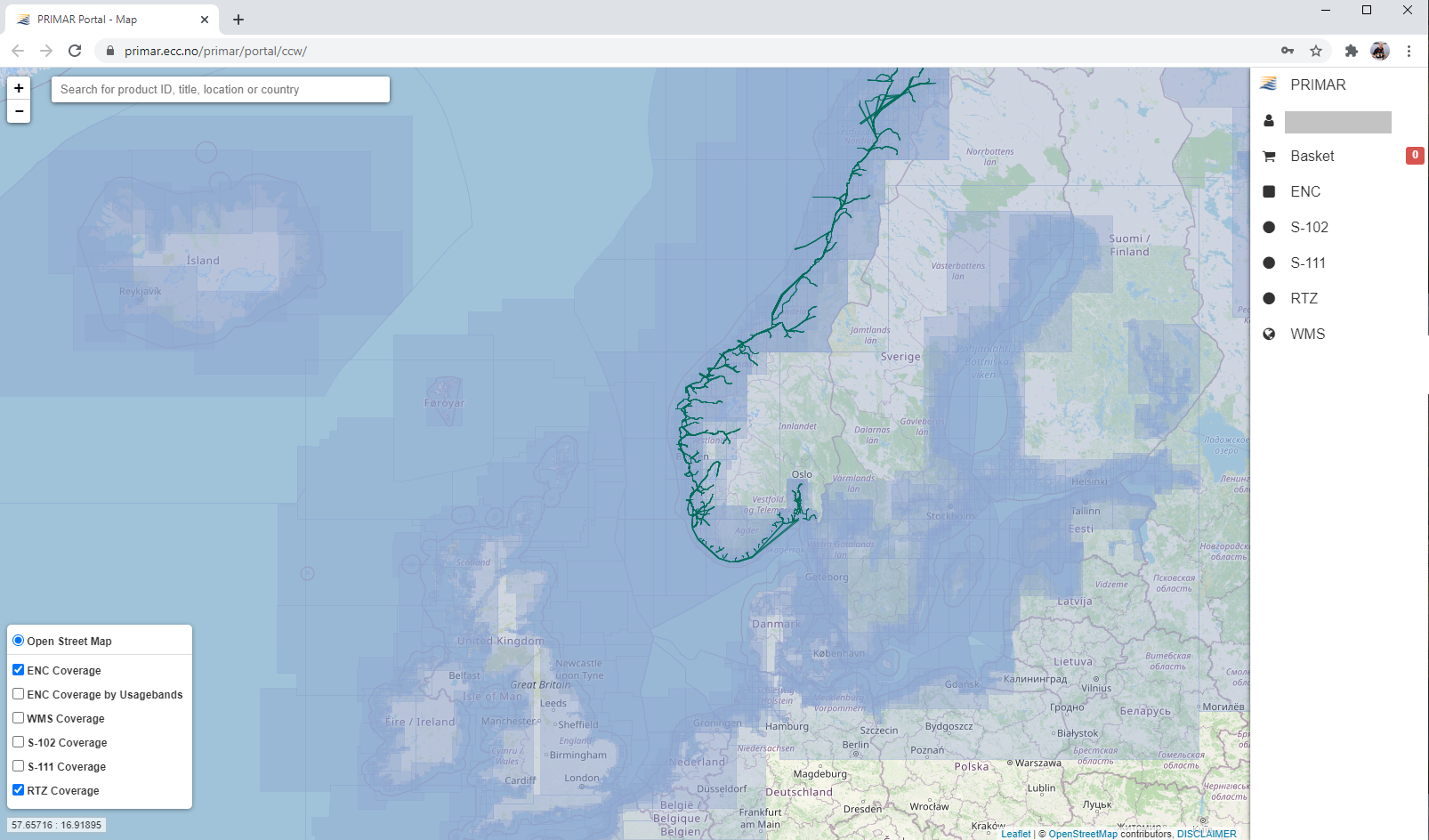Open Chrome three-dot menu
1429x840 pixels.
click(1409, 51)
